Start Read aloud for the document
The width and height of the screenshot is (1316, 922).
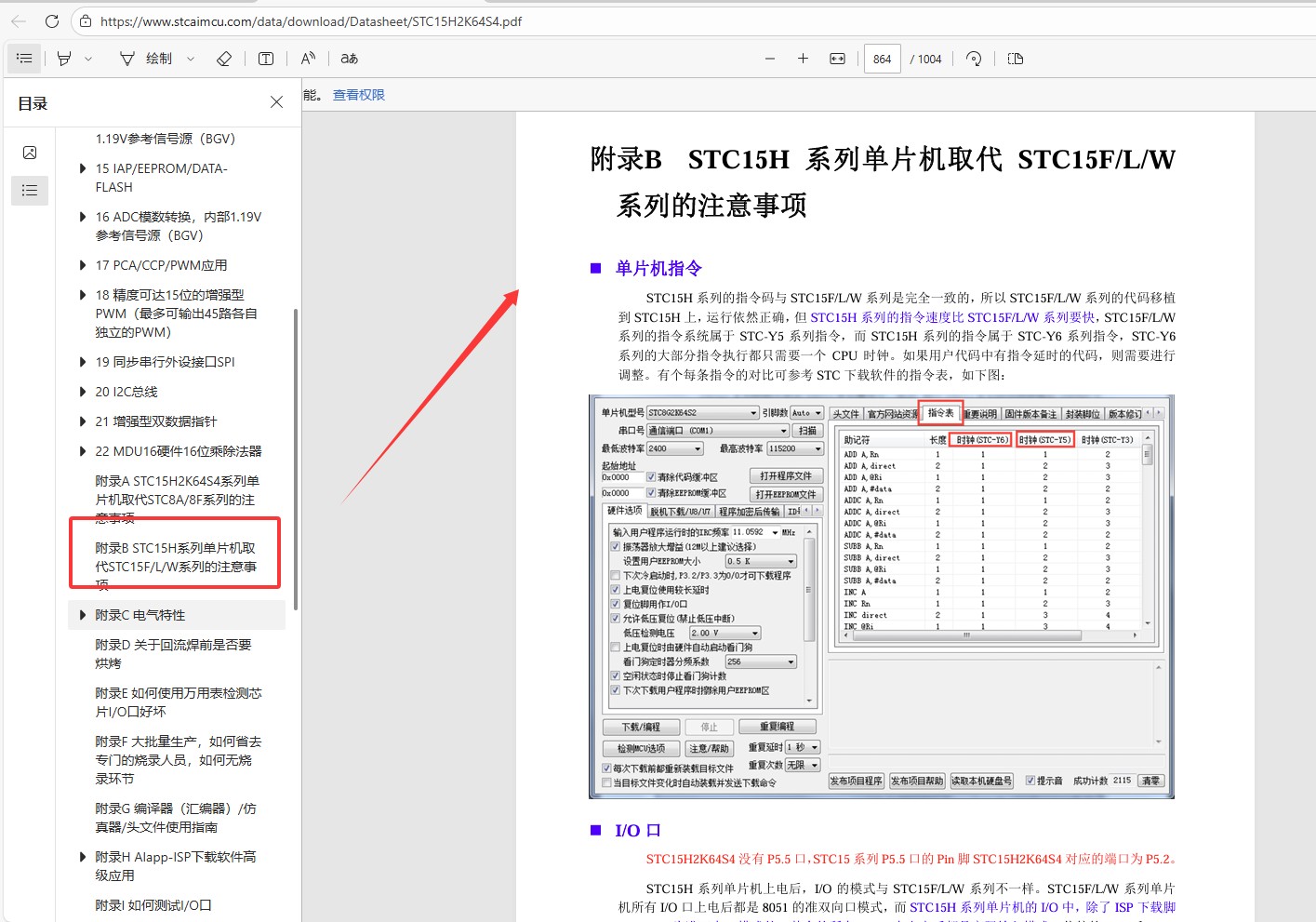click(307, 58)
